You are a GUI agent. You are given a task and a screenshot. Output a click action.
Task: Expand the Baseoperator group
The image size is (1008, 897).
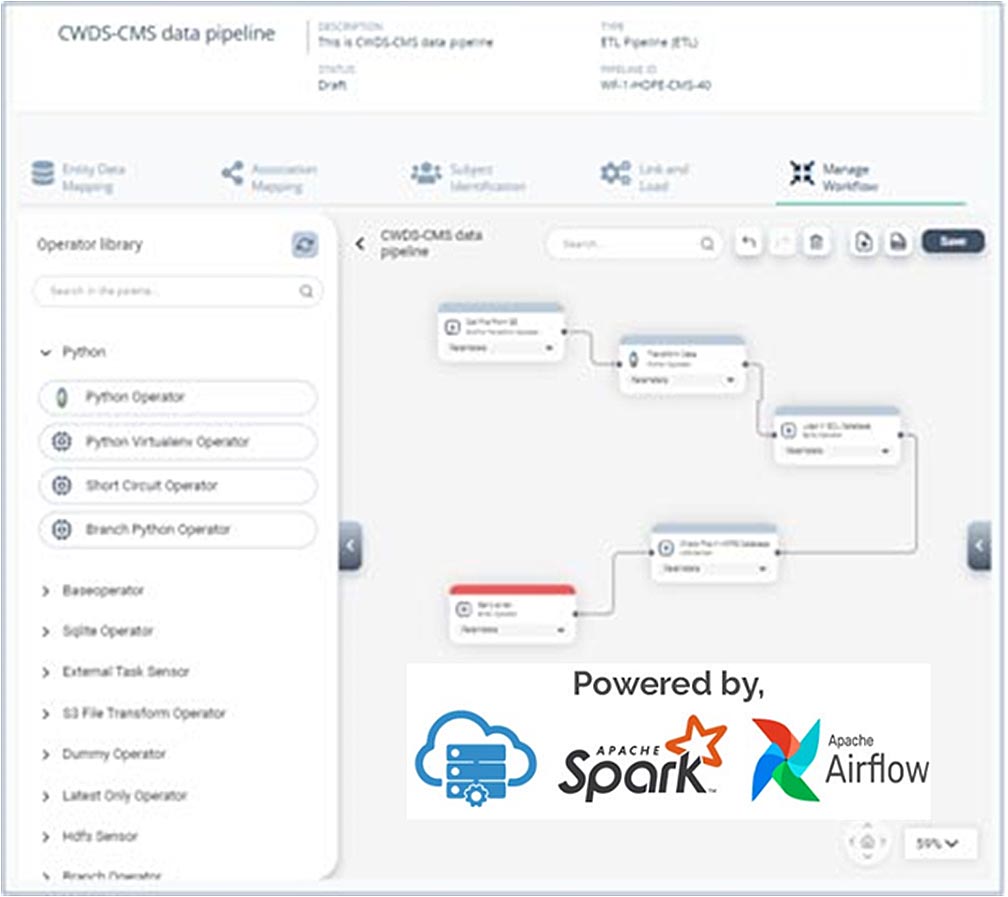[x=46, y=591]
